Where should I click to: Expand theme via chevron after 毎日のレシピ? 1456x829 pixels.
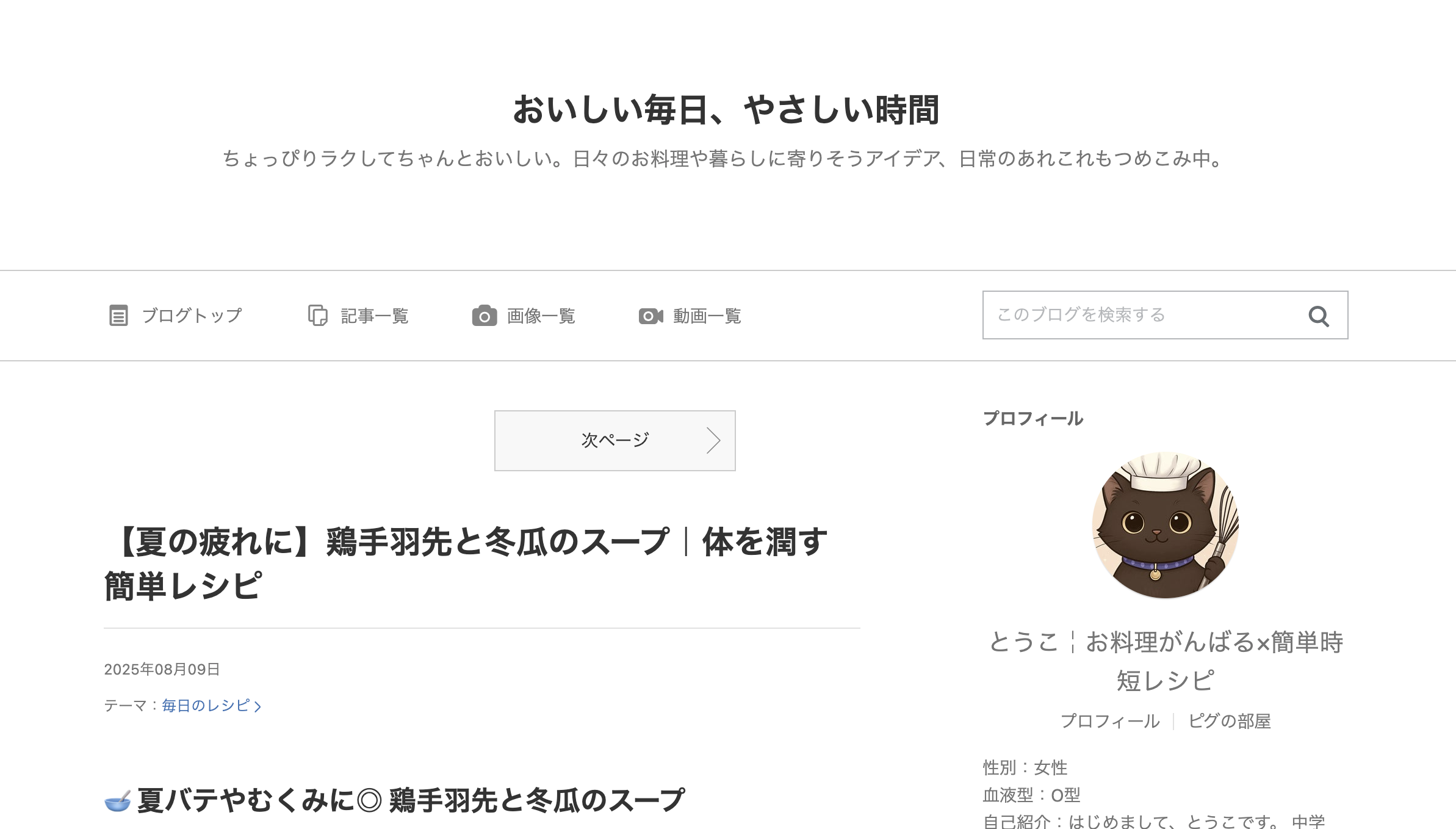click(258, 707)
